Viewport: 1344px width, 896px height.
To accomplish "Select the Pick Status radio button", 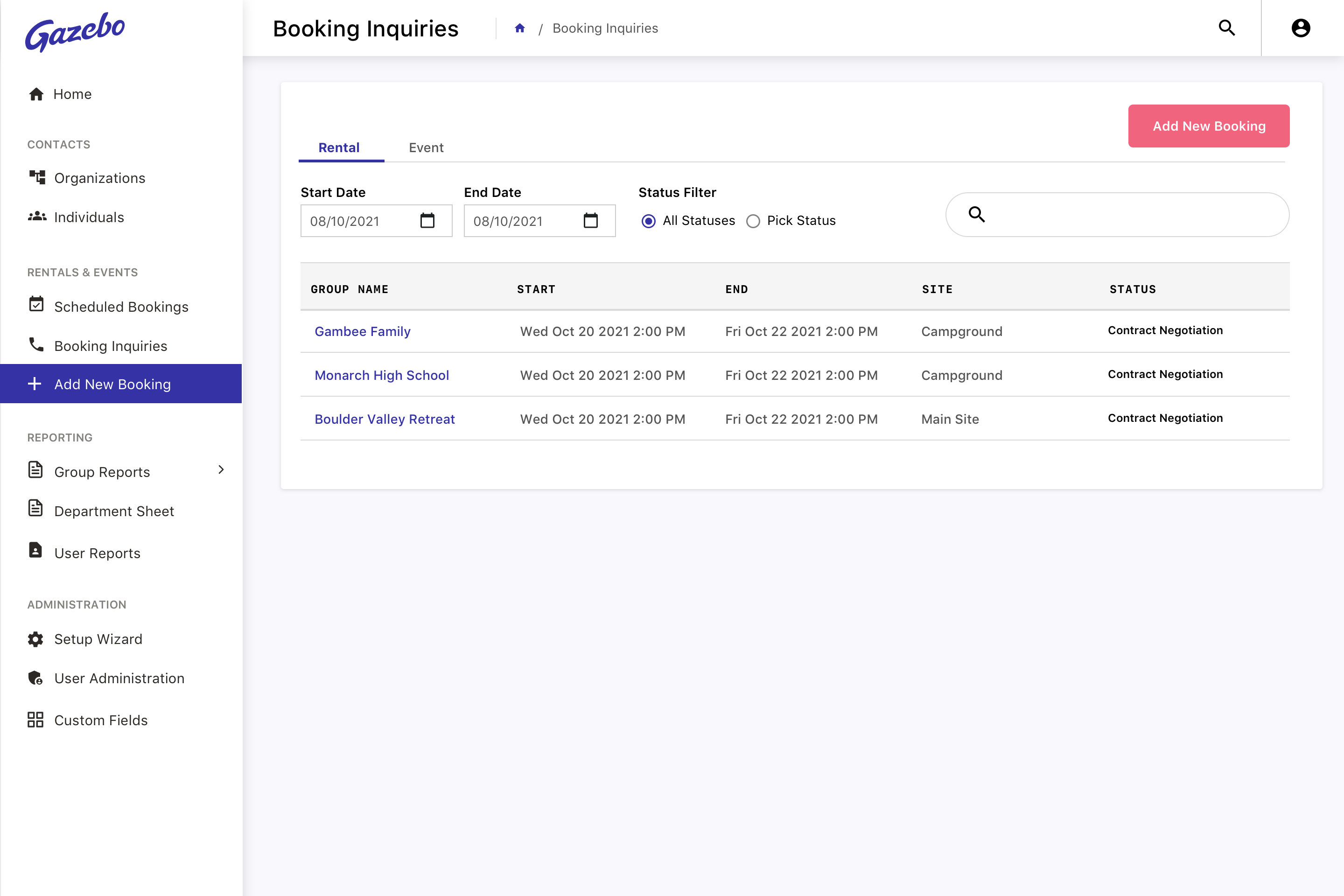I will pyautogui.click(x=753, y=221).
